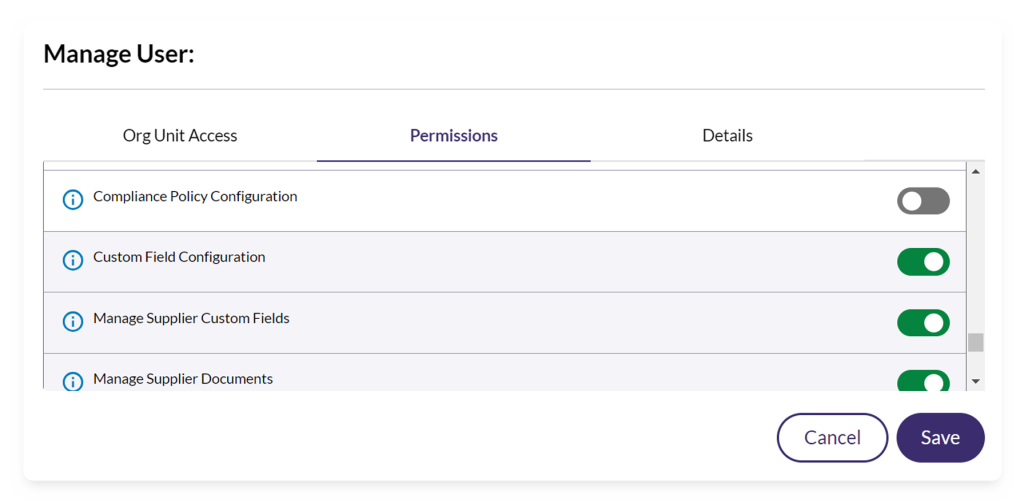Click the scrollbar up arrow
Screen dimensions: 1024x503
[x=976, y=171]
